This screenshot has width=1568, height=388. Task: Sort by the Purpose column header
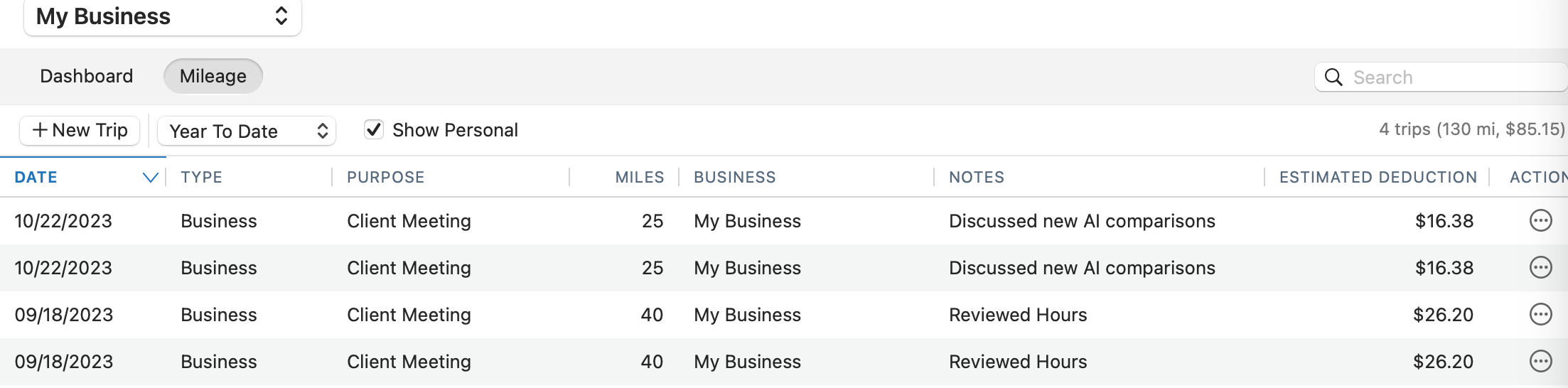pyautogui.click(x=385, y=178)
